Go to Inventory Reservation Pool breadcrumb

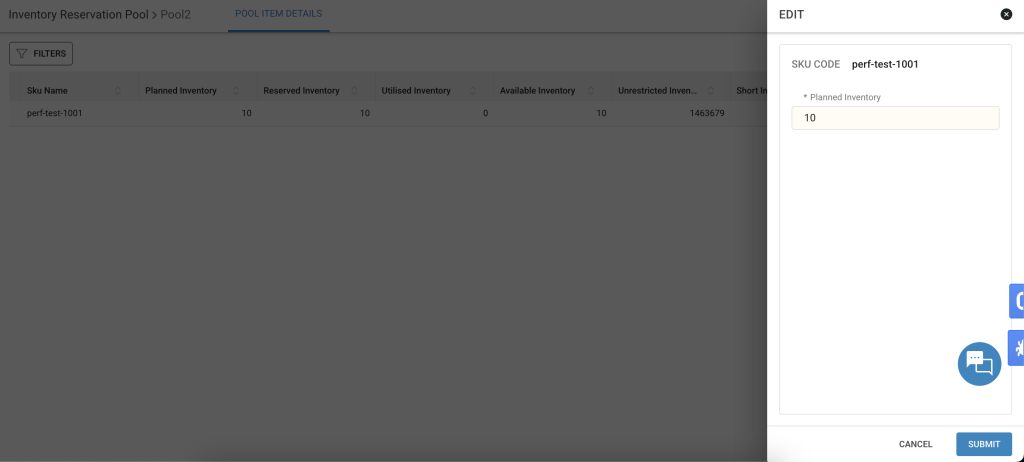(x=78, y=14)
